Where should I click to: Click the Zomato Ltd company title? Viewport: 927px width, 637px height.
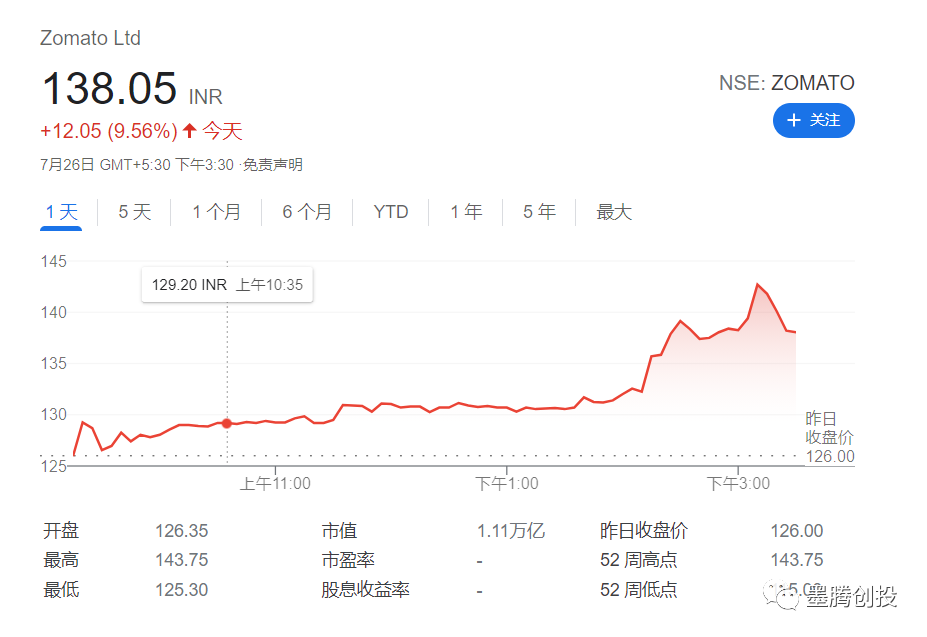pyautogui.click(x=90, y=38)
